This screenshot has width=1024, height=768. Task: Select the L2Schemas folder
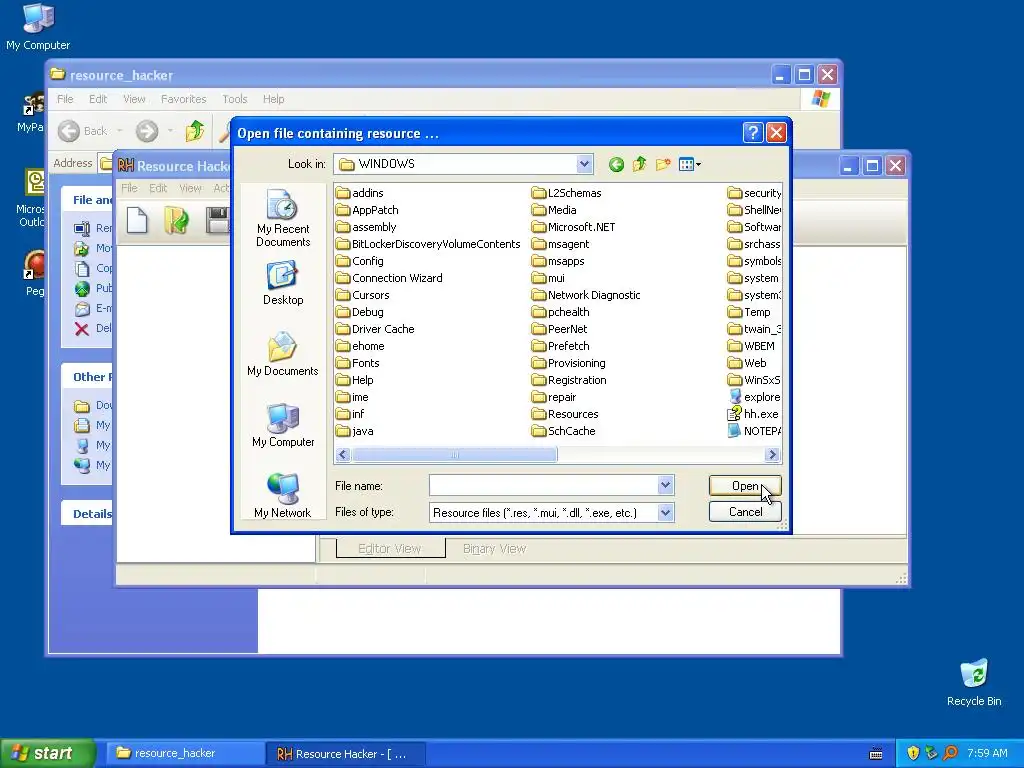(566, 193)
